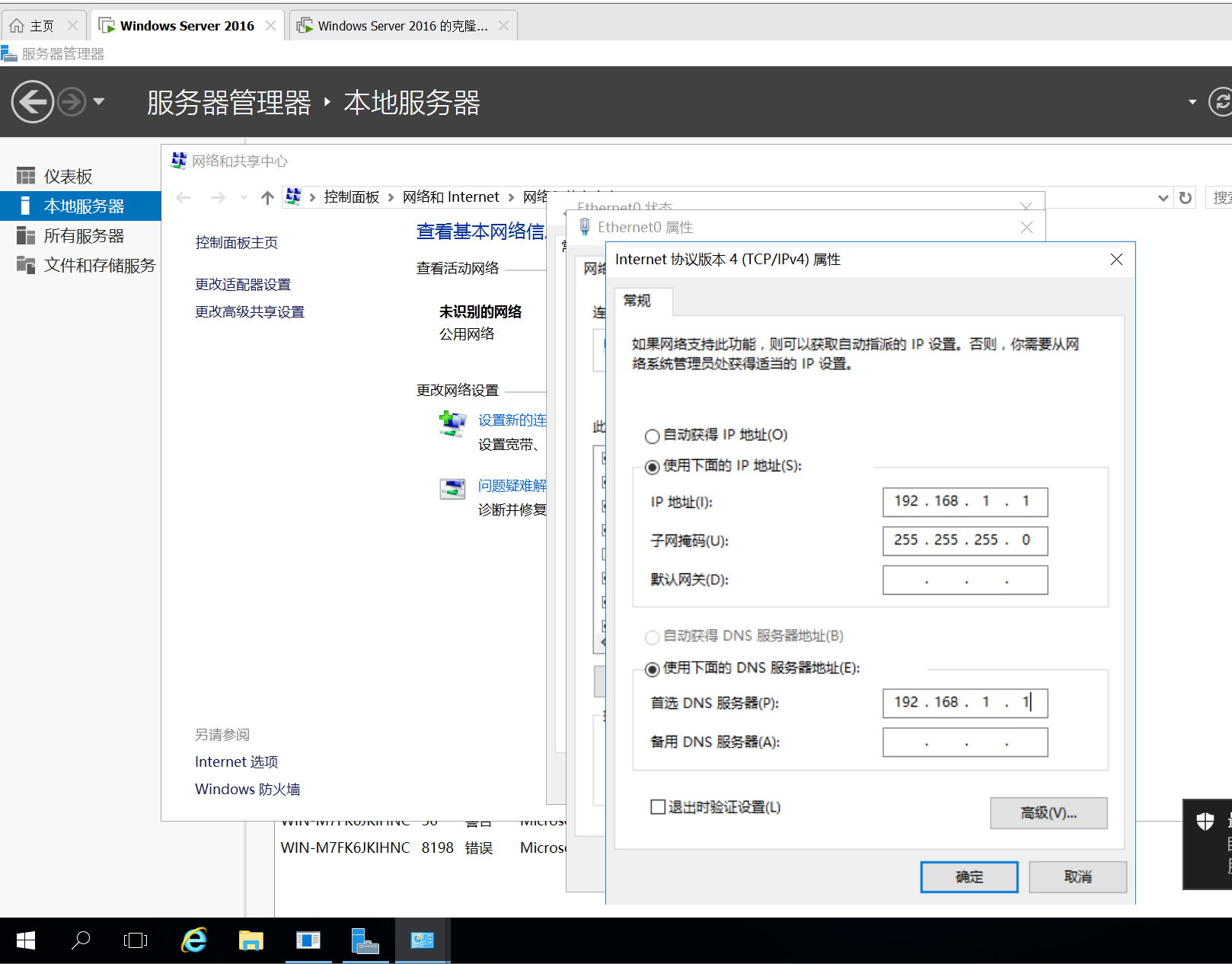Open File Explorer from taskbar
Screen dimensions: 1232x964
(x=251, y=940)
